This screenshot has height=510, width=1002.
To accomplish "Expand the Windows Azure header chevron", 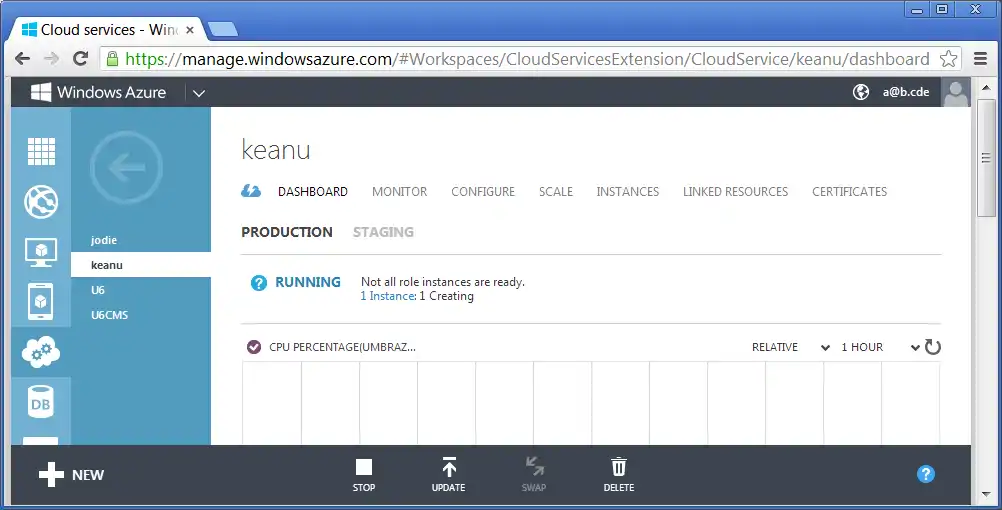I will coord(199,93).
